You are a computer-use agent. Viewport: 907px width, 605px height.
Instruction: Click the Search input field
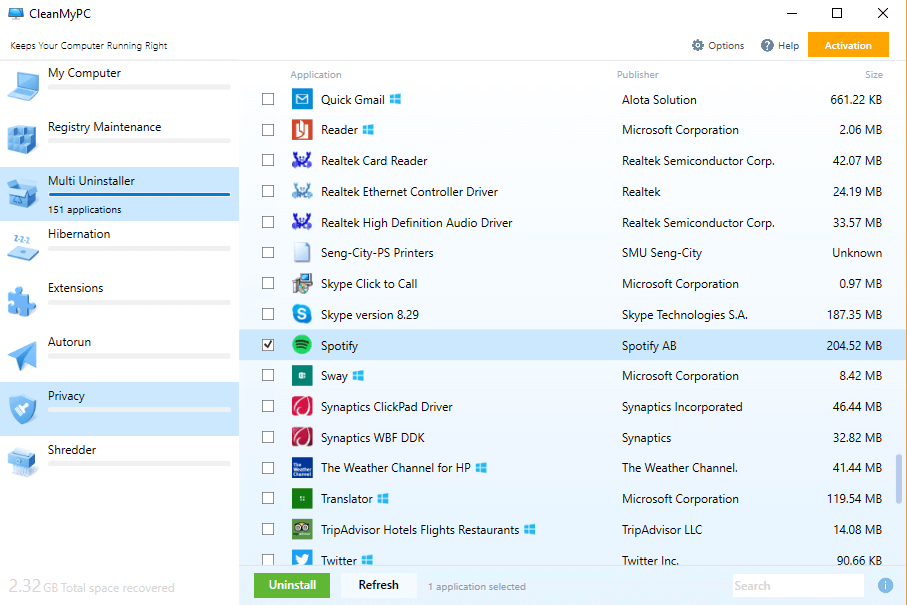pyautogui.click(x=797, y=585)
